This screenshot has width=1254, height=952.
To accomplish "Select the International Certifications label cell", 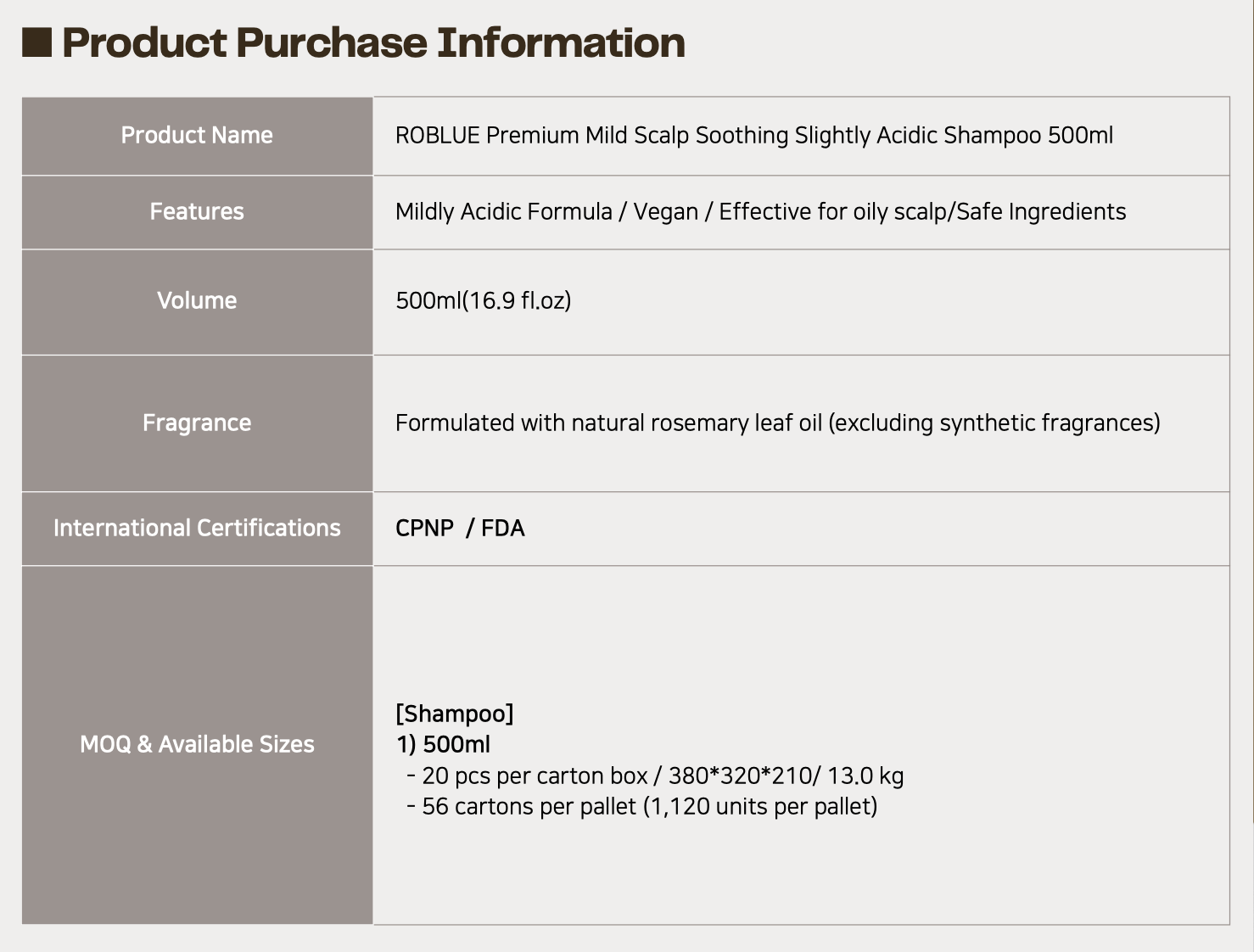I will click(x=197, y=529).
